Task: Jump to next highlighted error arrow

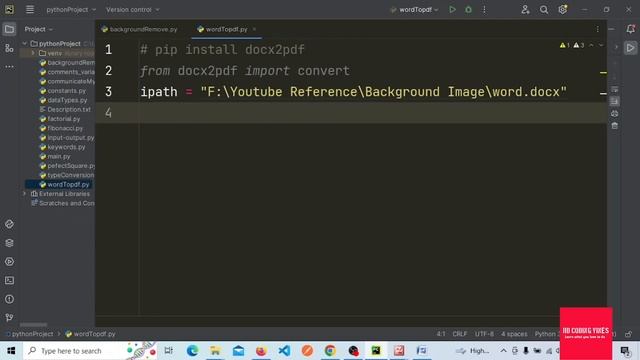Action: pyautogui.click(x=601, y=45)
